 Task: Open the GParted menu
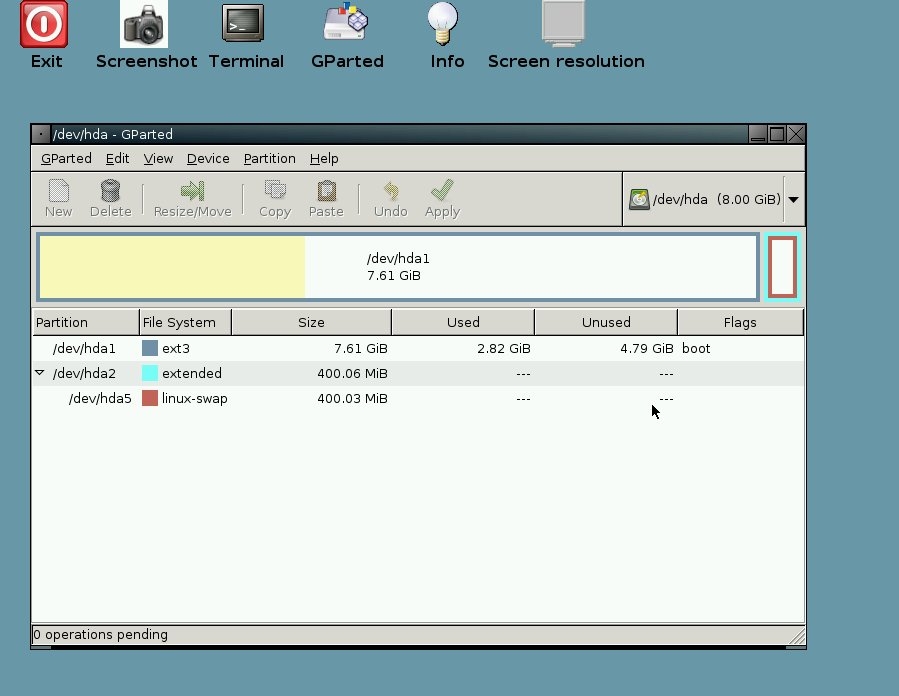click(66, 158)
